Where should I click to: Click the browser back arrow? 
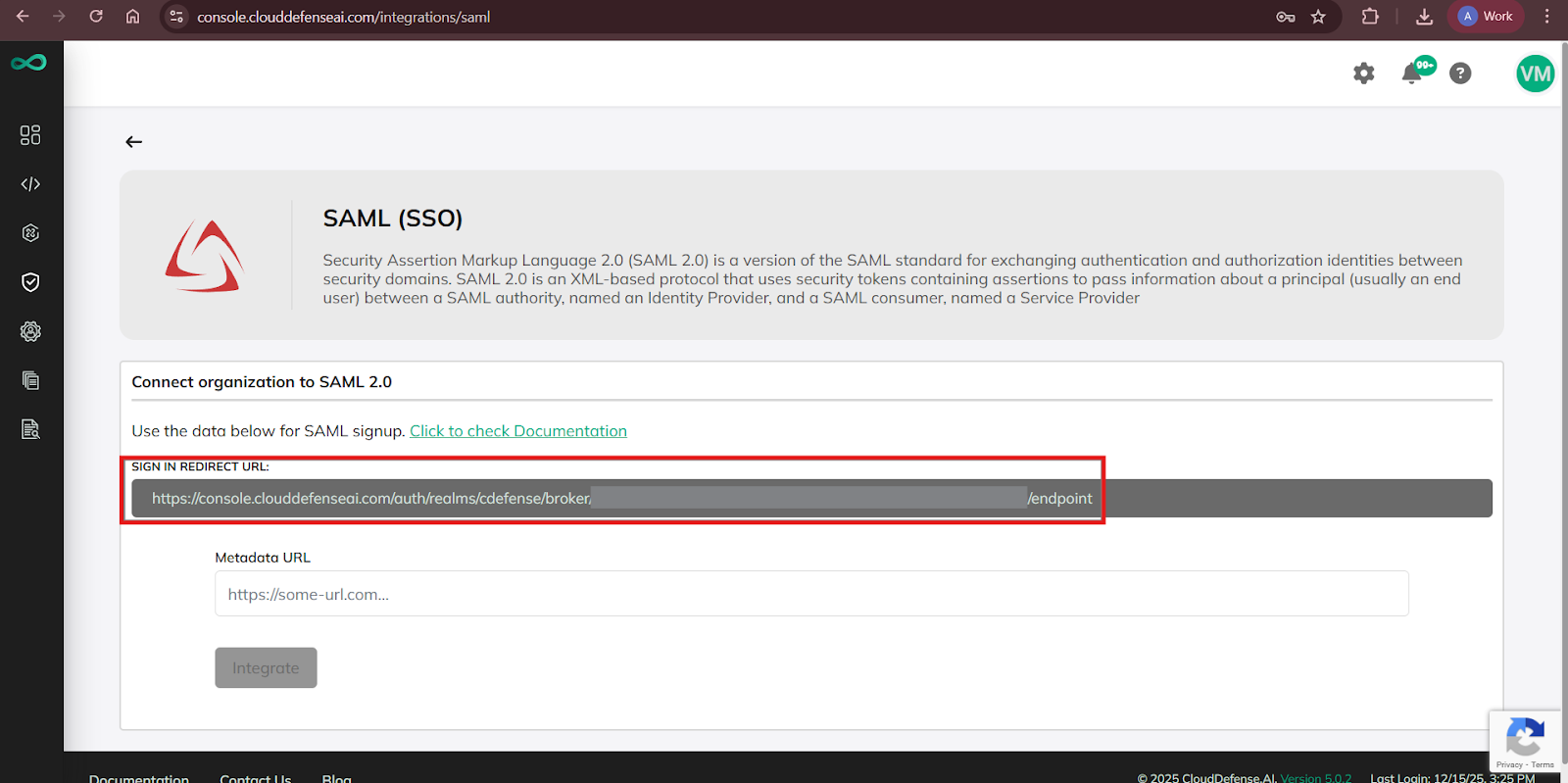coord(23,17)
